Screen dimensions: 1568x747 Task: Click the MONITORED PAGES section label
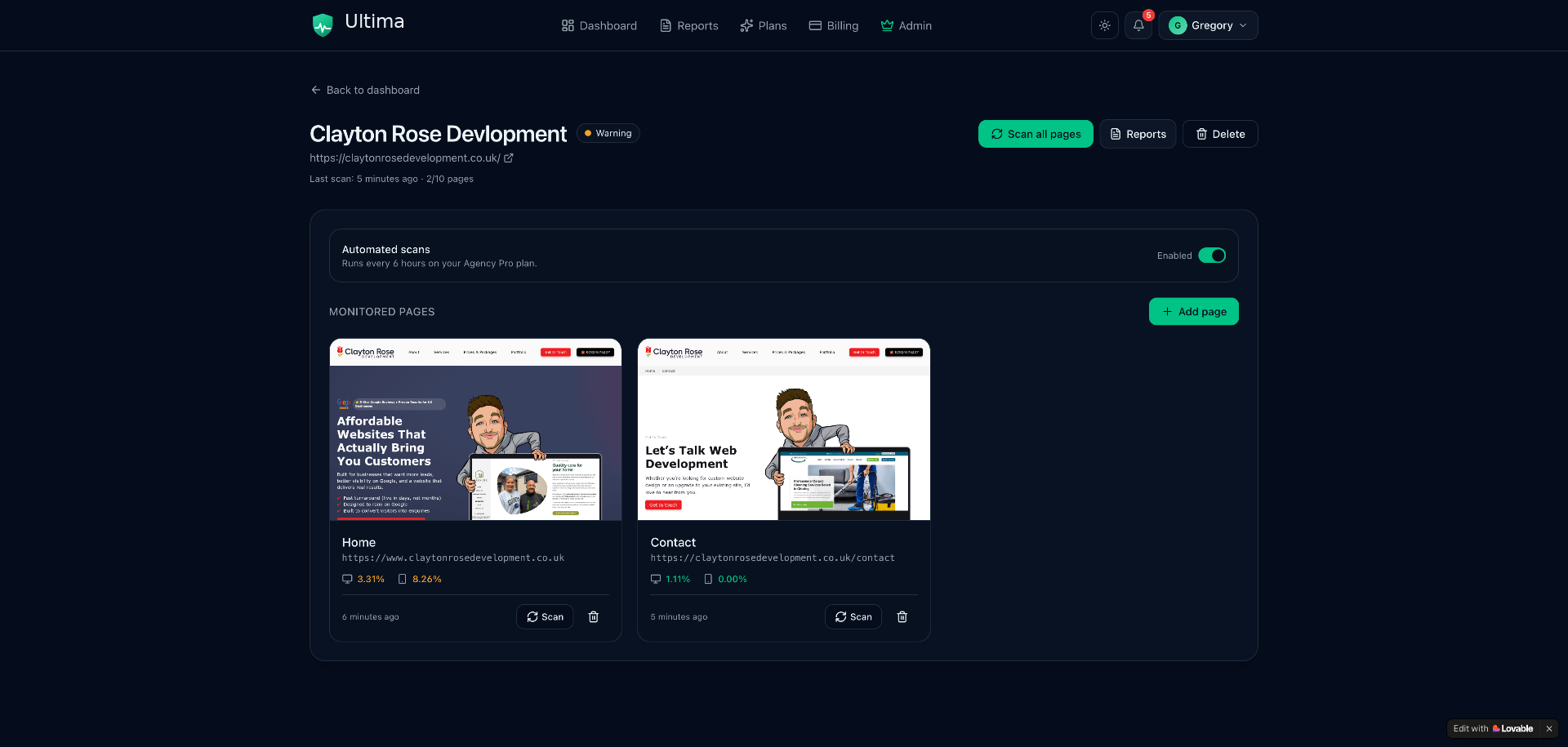[382, 312]
